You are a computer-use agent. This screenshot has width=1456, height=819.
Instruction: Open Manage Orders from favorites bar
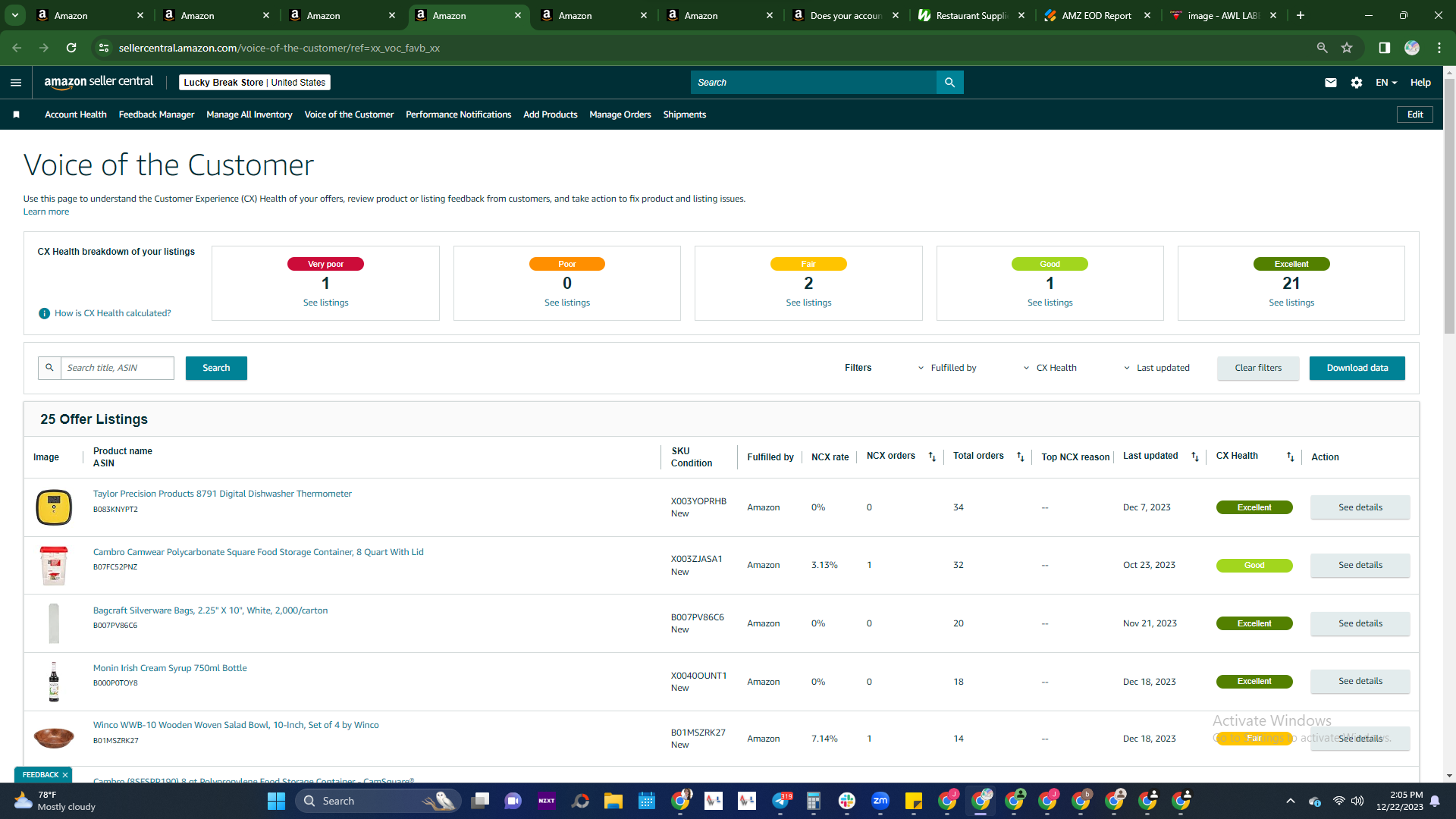(x=620, y=115)
